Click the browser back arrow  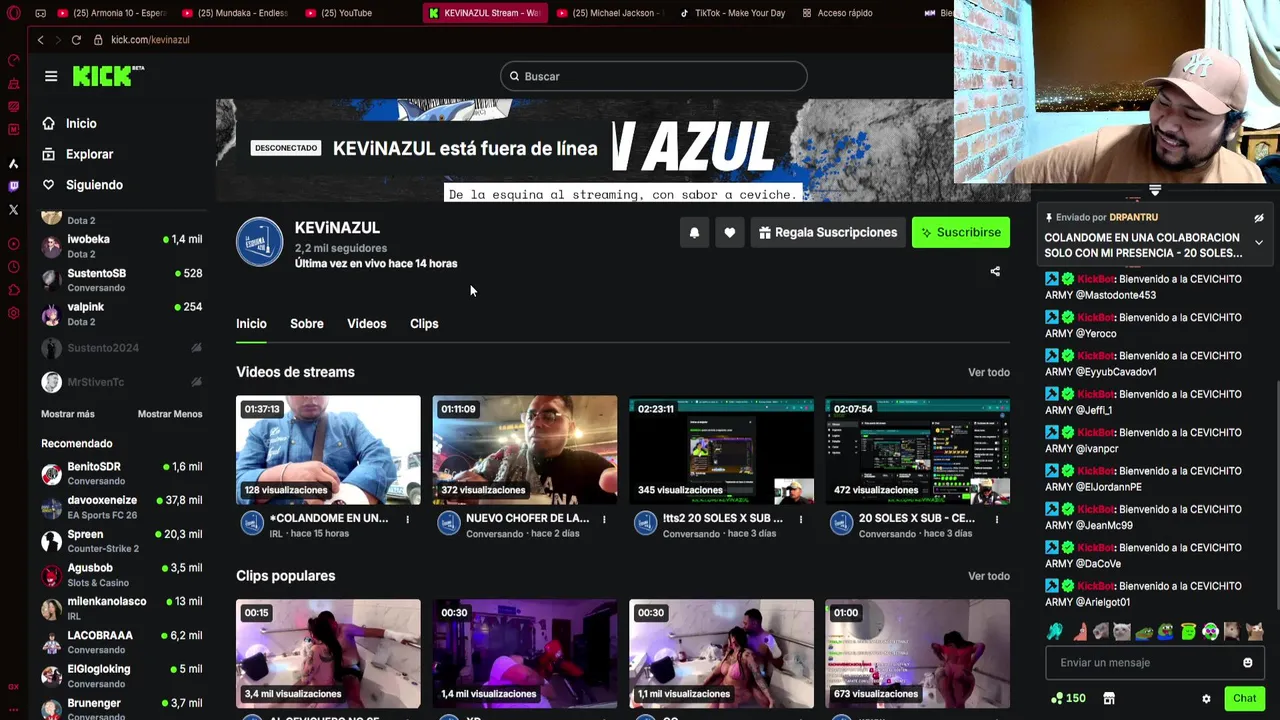point(40,40)
